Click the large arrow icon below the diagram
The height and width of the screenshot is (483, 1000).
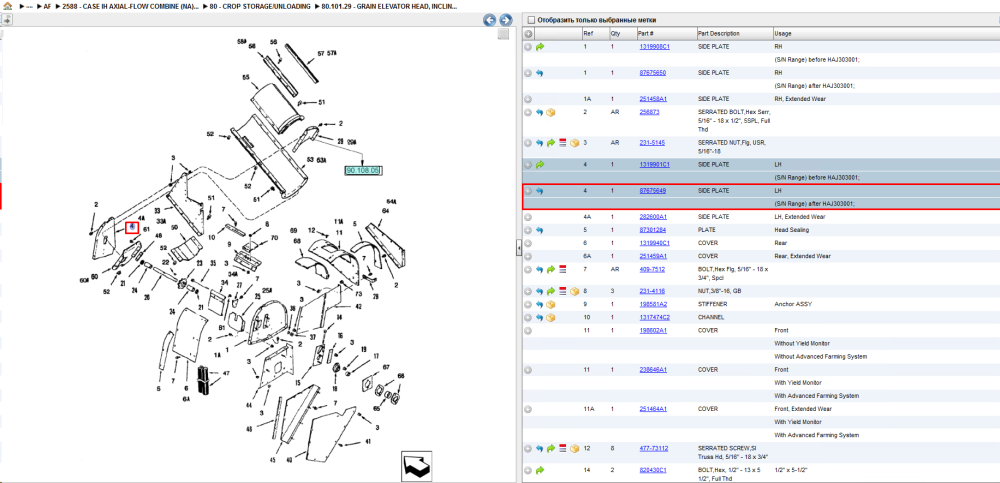[x=416, y=466]
